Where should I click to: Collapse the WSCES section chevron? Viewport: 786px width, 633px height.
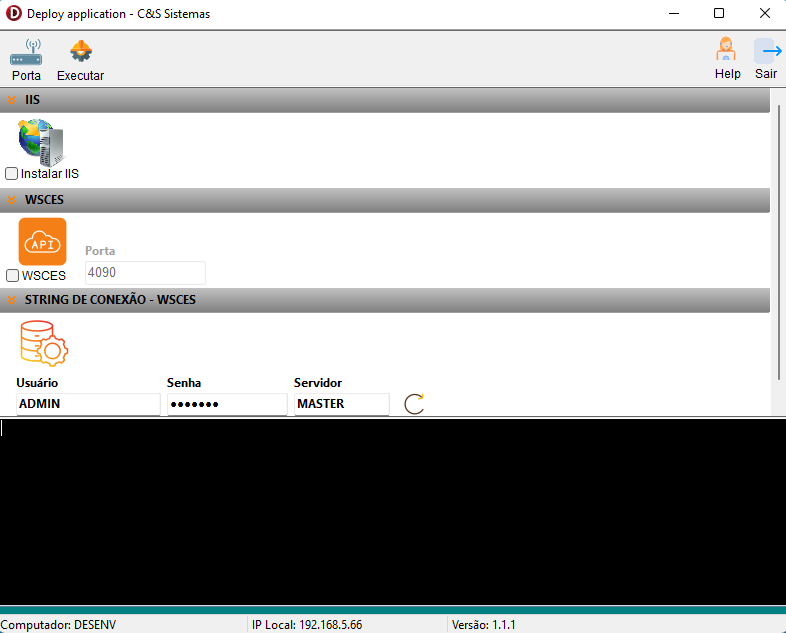(x=12, y=200)
